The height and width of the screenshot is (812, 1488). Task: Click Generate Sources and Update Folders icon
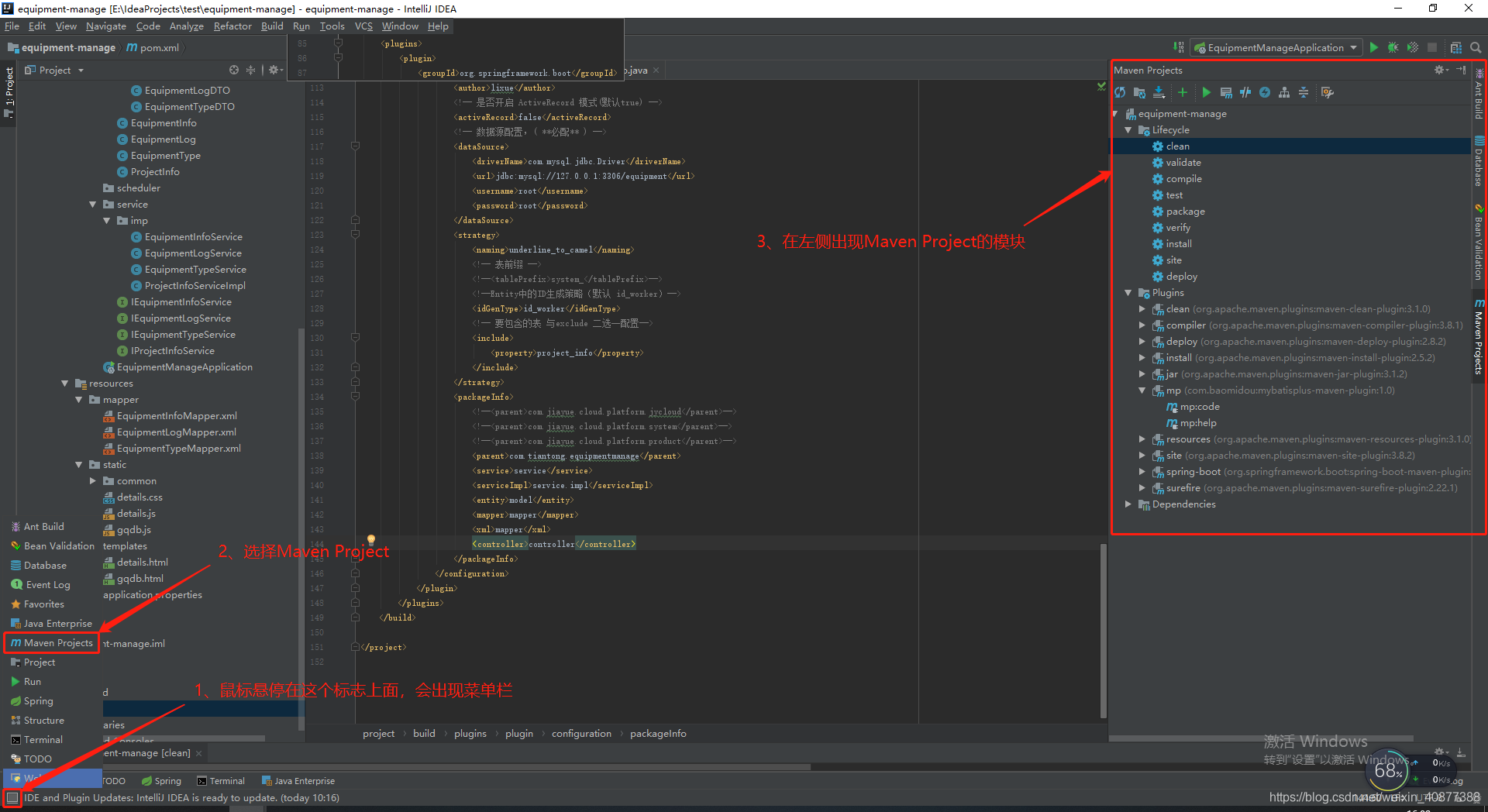pyautogui.click(x=1139, y=92)
